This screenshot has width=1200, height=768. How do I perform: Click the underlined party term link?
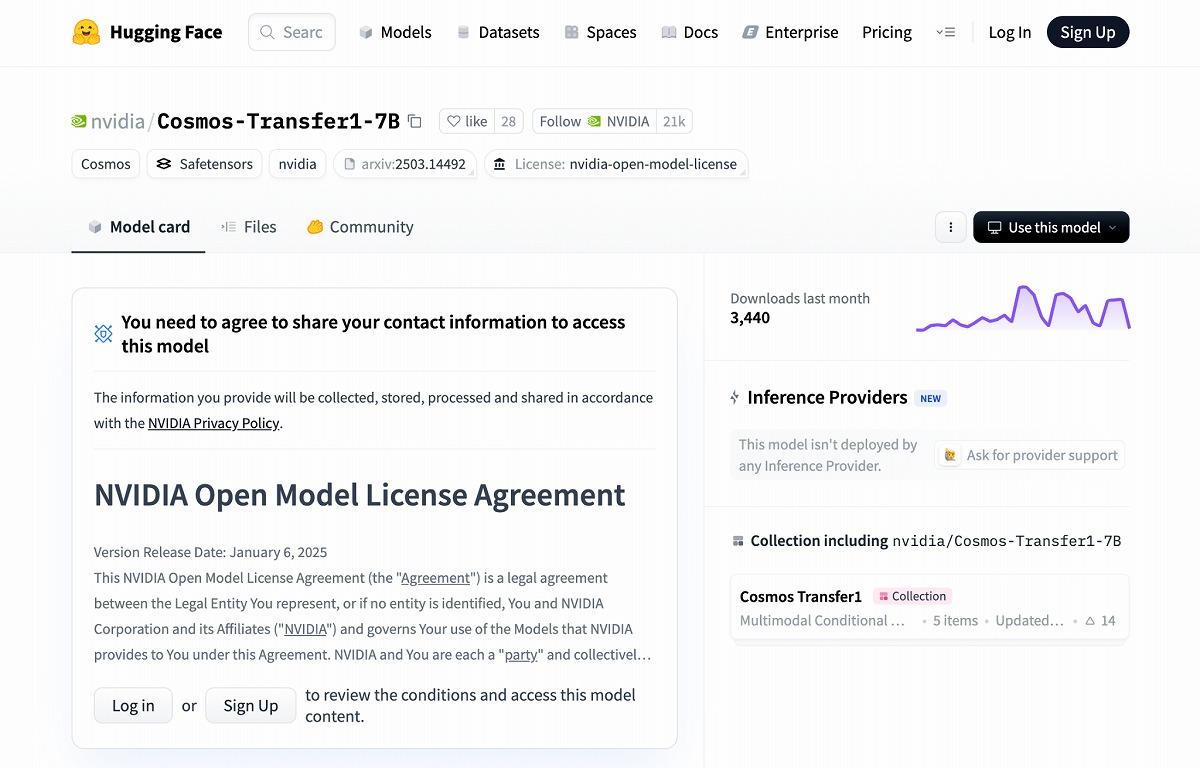[x=522, y=655]
